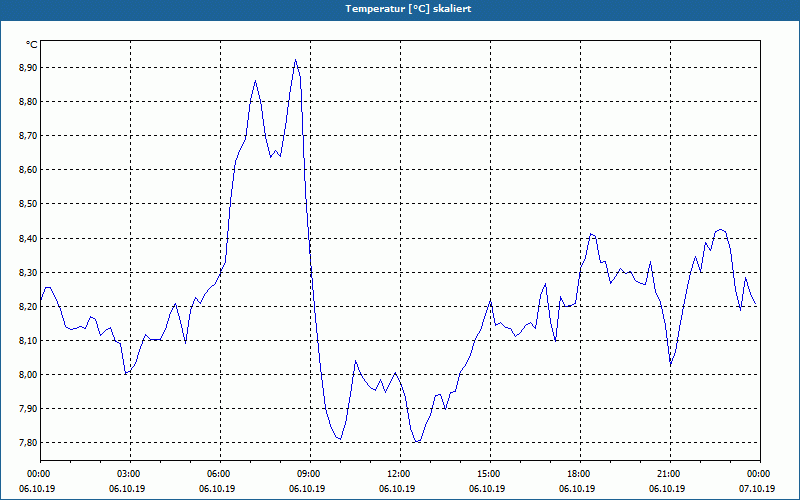Select the '06:00' time label
This screenshot has width=800, height=500.
tap(220, 474)
